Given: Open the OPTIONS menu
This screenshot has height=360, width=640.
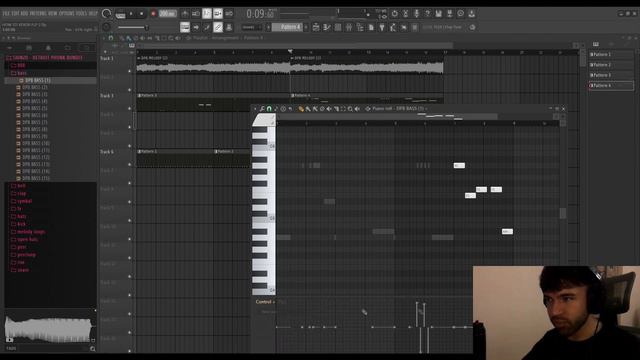Looking at the screenshot, I should [67, 13].
